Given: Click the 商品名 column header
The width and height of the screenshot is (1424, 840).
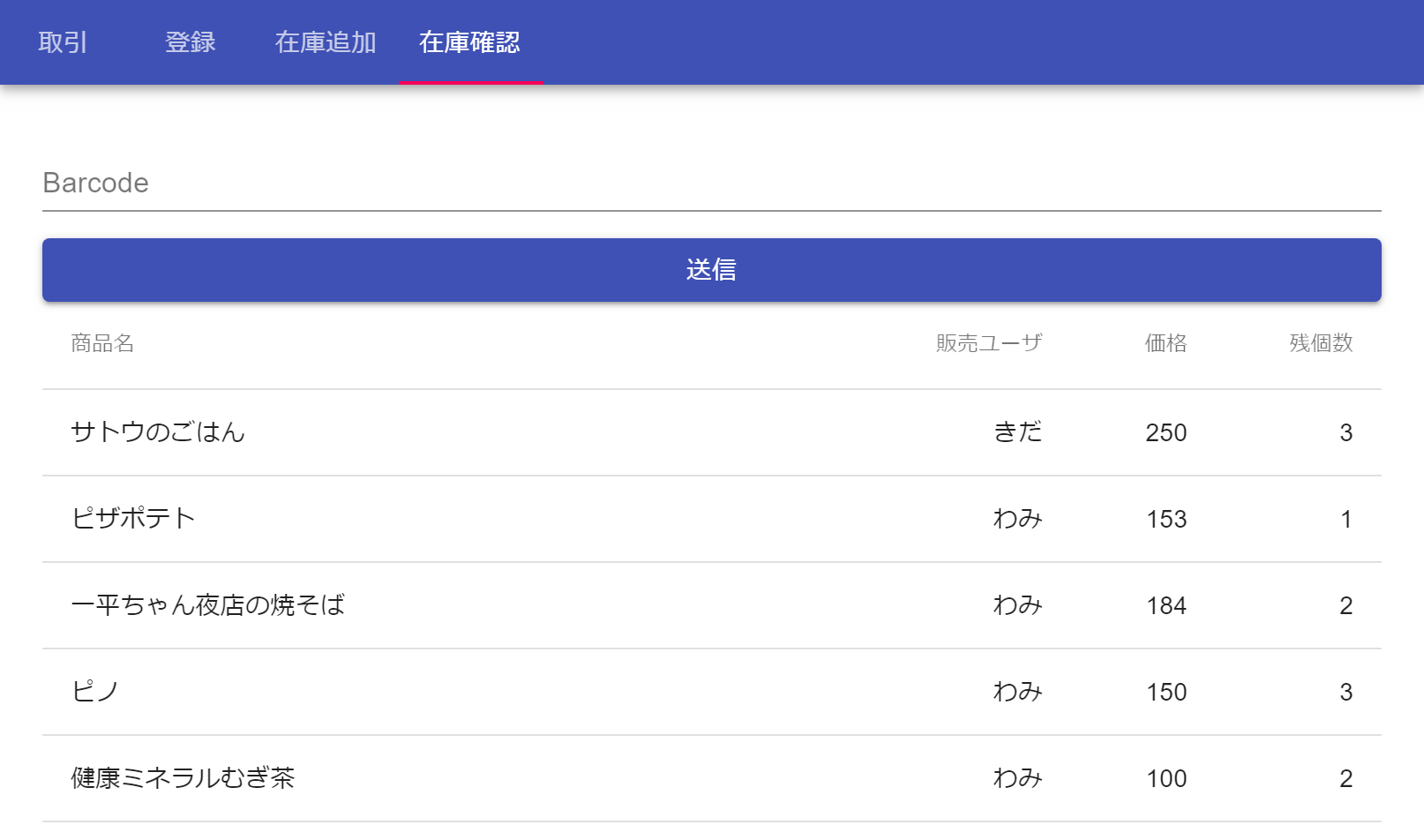Looking at the screenshot, I should [x=102, y=343].
